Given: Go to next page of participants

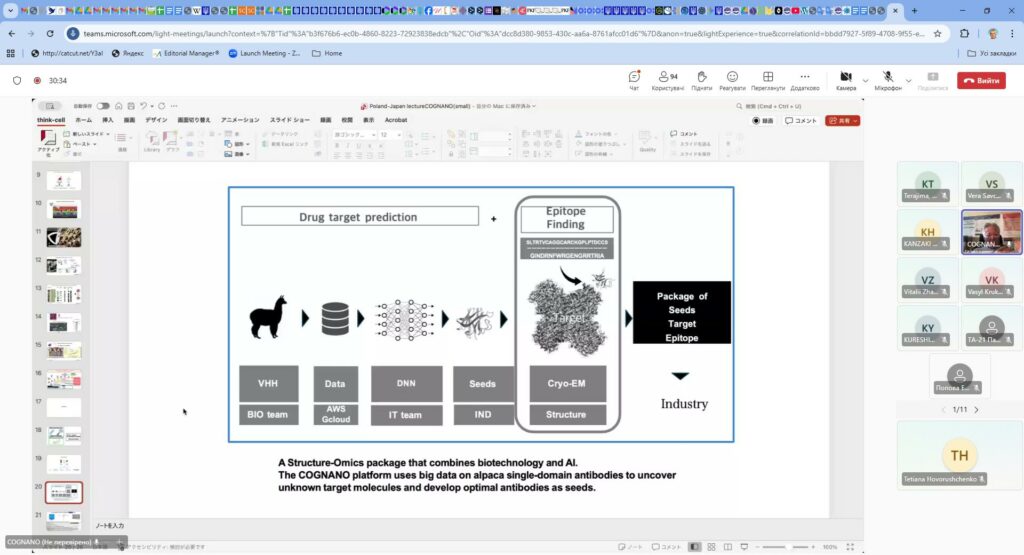Looking at the screenshot, I should pyautogui.click(x=976, y=409).
